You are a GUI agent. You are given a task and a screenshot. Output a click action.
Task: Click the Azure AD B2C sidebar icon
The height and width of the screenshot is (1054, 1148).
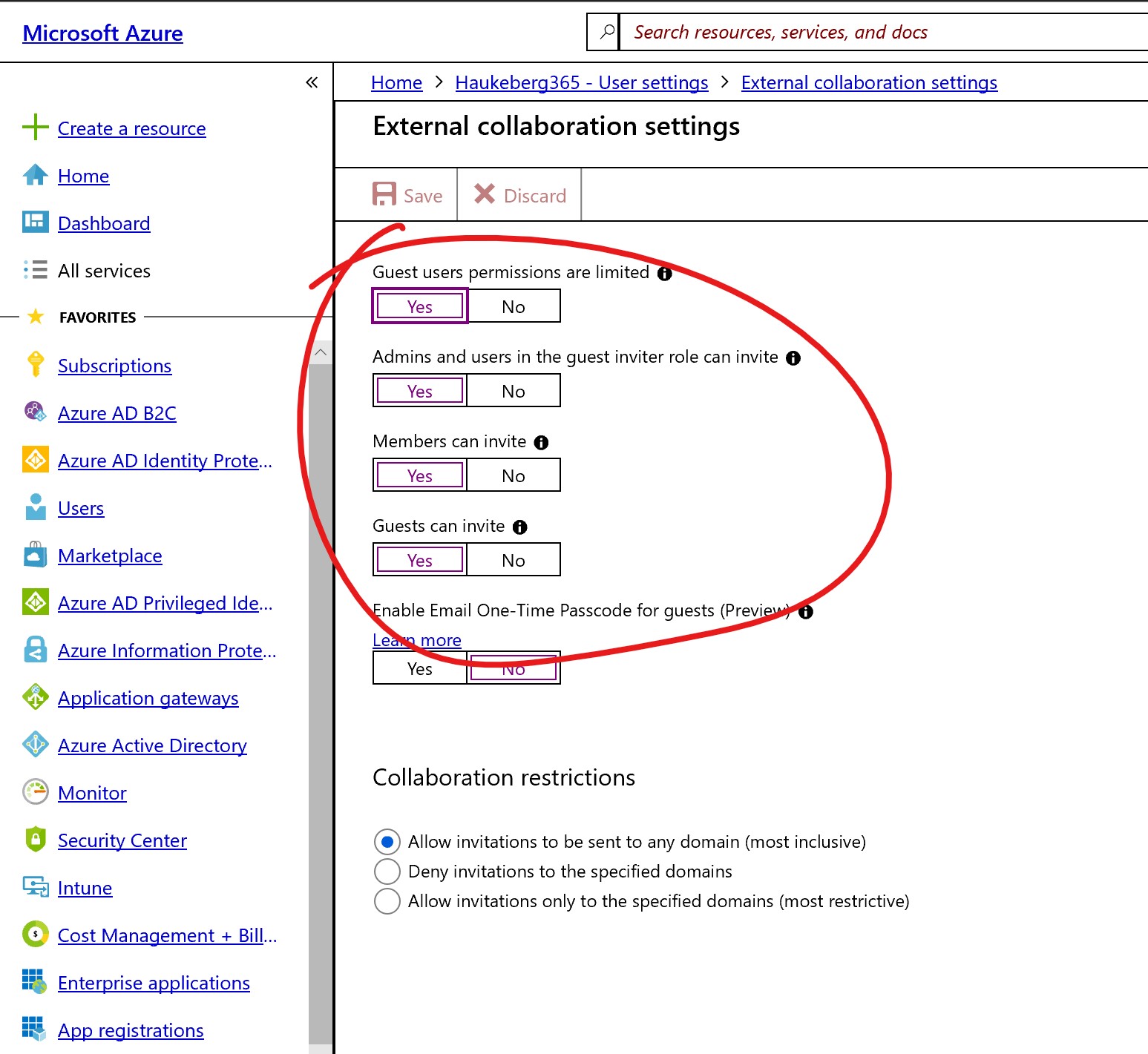pyautogui.click(x=35, y=412)
